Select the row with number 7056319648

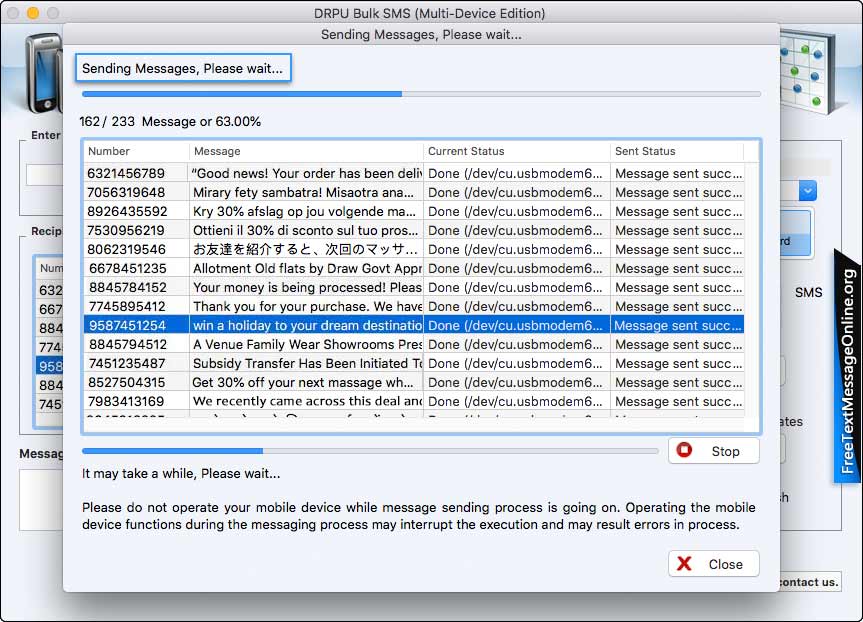[x=414, y=192]
